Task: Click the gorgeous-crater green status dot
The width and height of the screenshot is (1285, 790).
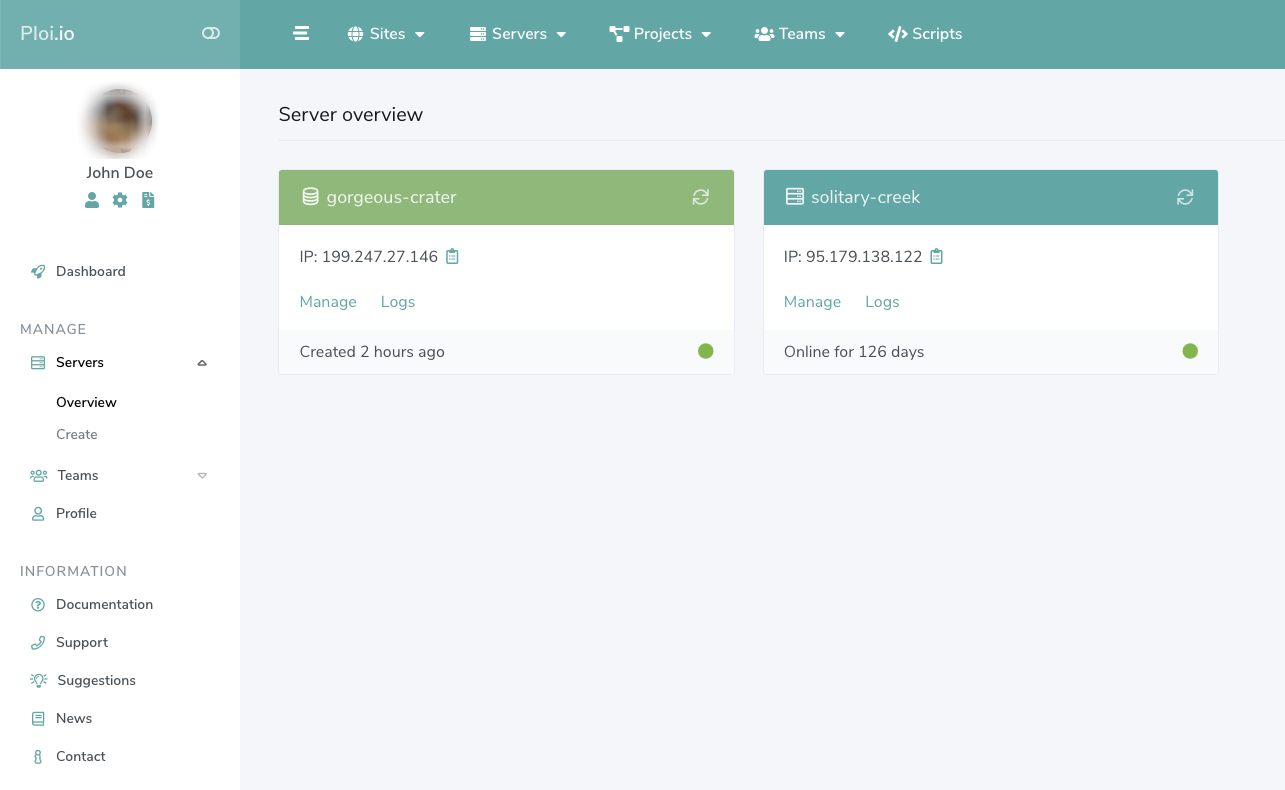Action: (706, 351)
